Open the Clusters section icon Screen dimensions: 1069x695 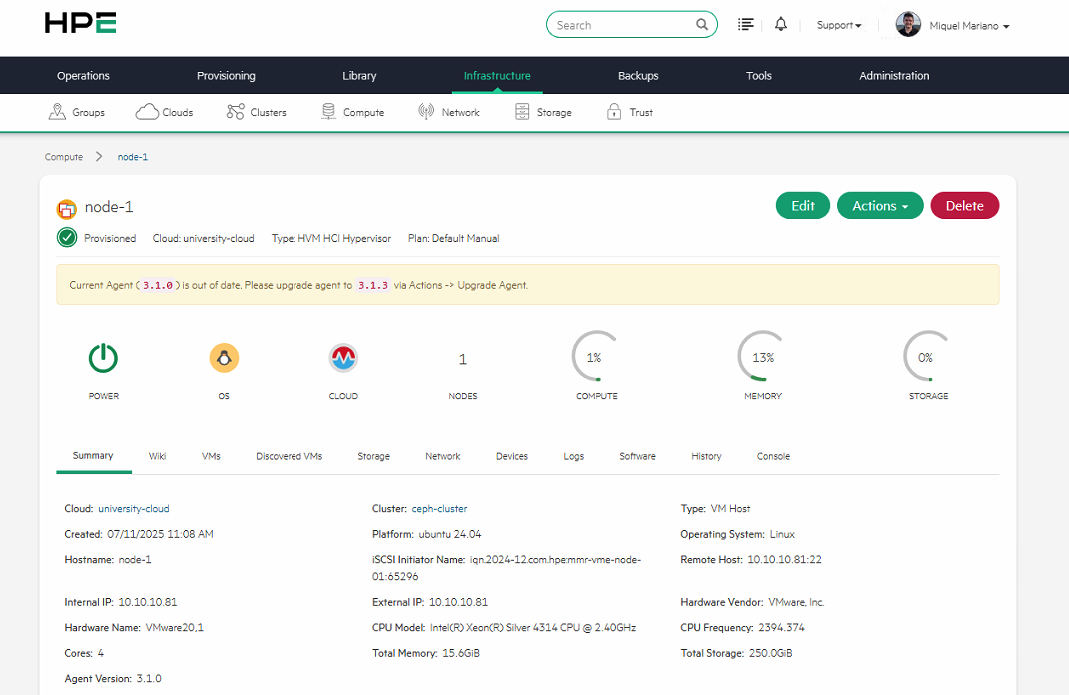point(236,112)
